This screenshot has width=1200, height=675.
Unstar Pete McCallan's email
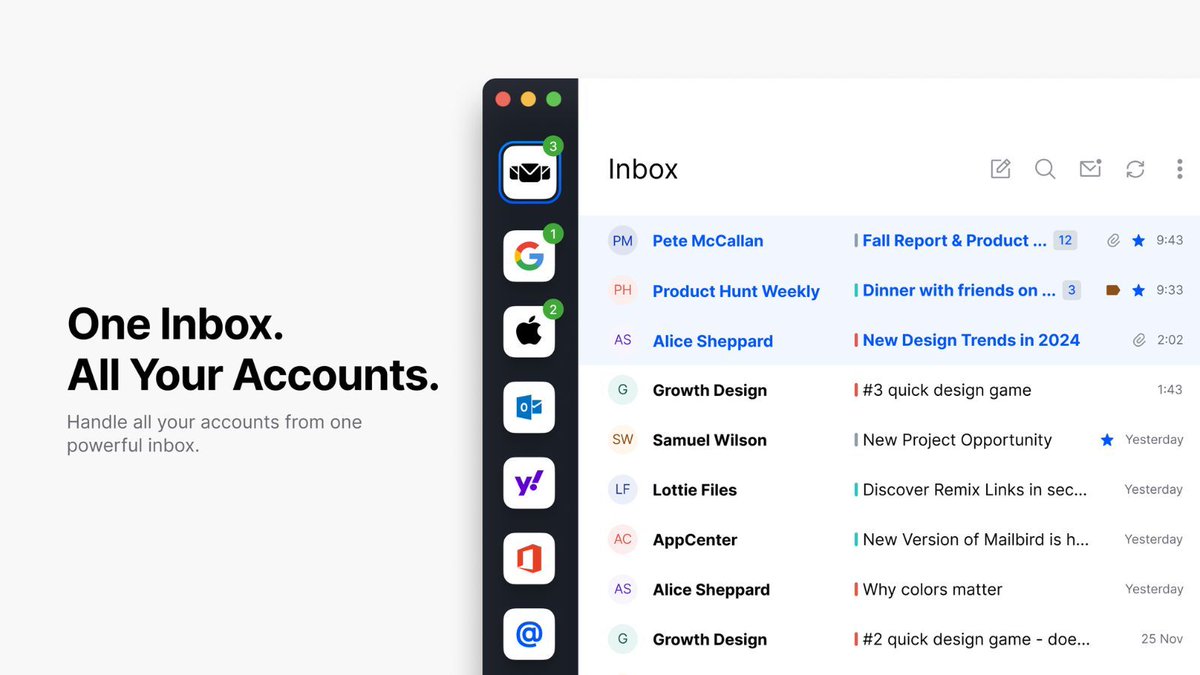point(1138,240)
